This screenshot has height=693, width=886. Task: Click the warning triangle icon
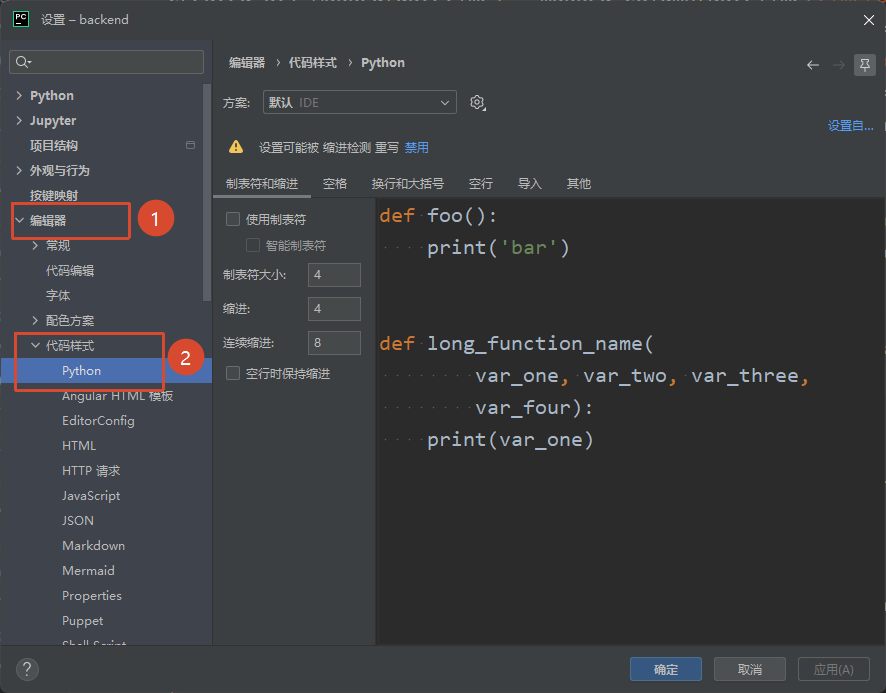236,147
